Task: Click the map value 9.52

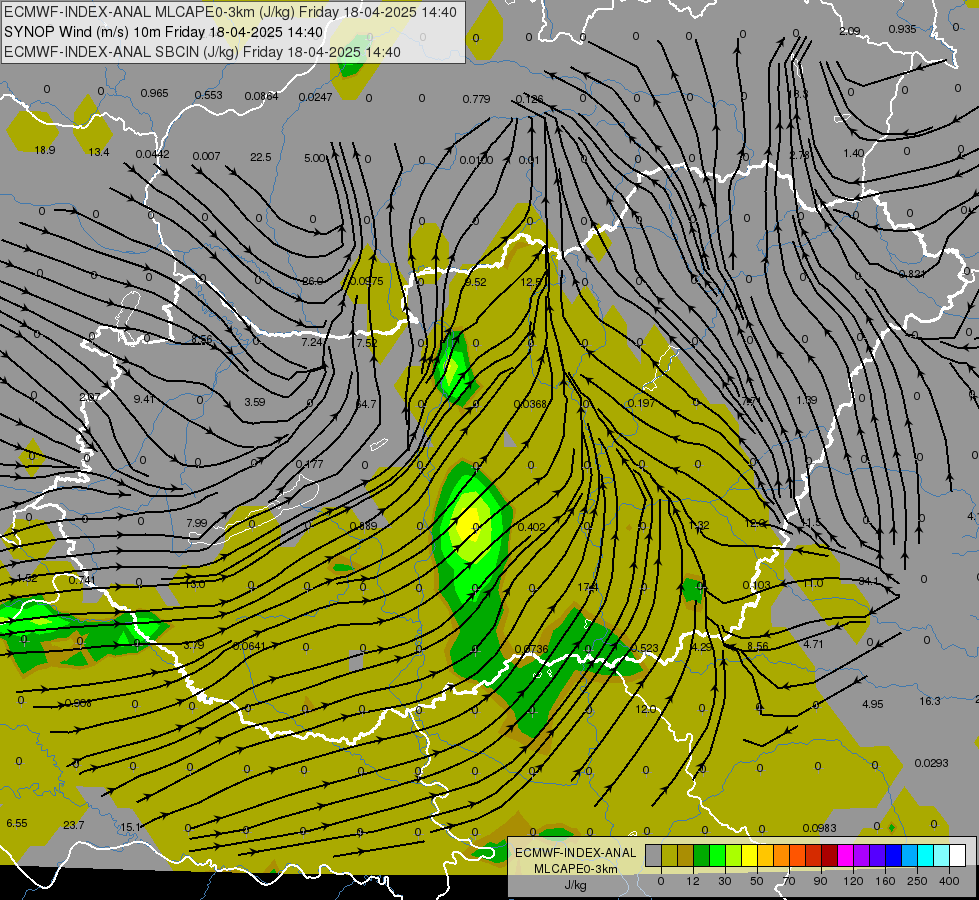Action: 475,282
